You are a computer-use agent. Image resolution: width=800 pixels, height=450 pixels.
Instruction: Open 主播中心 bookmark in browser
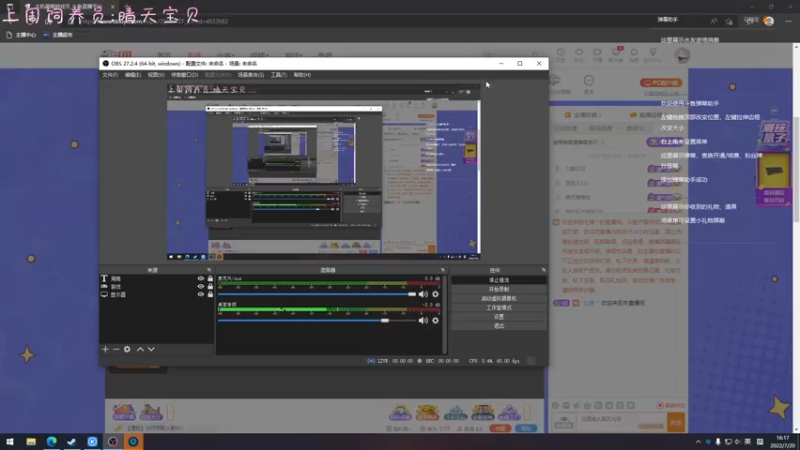click(x=21, y=35)
